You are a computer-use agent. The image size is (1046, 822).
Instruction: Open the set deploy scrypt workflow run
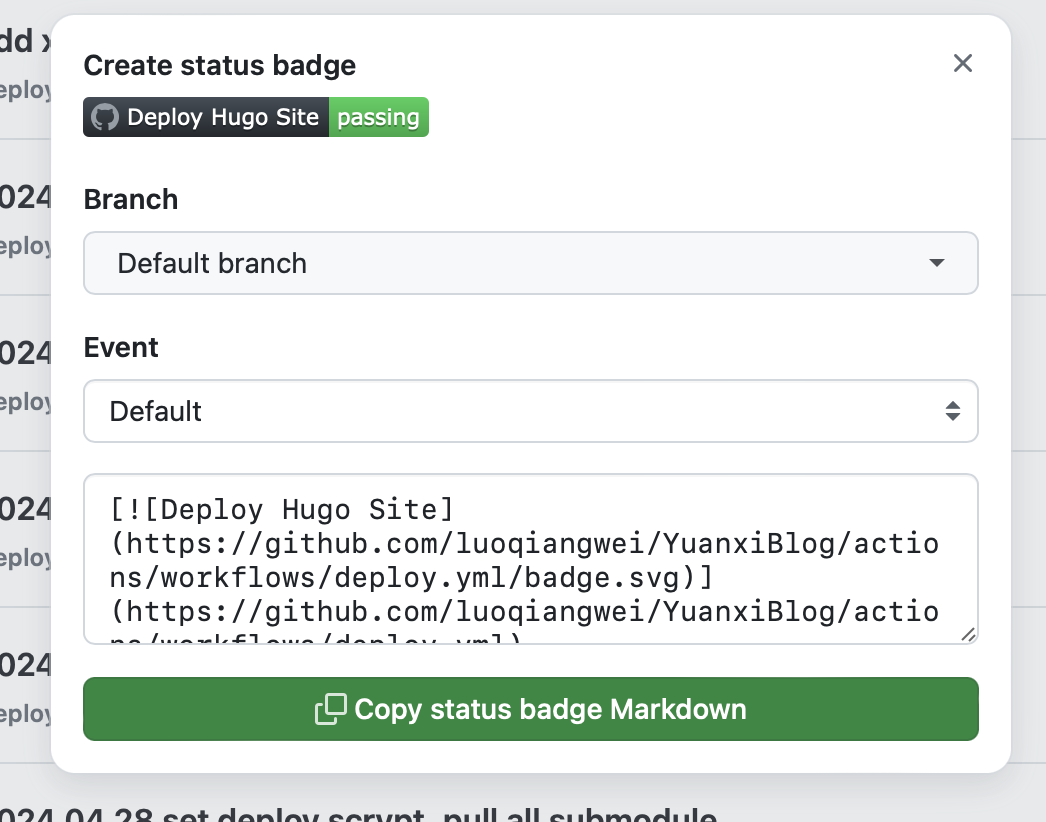tap(360, 812)
